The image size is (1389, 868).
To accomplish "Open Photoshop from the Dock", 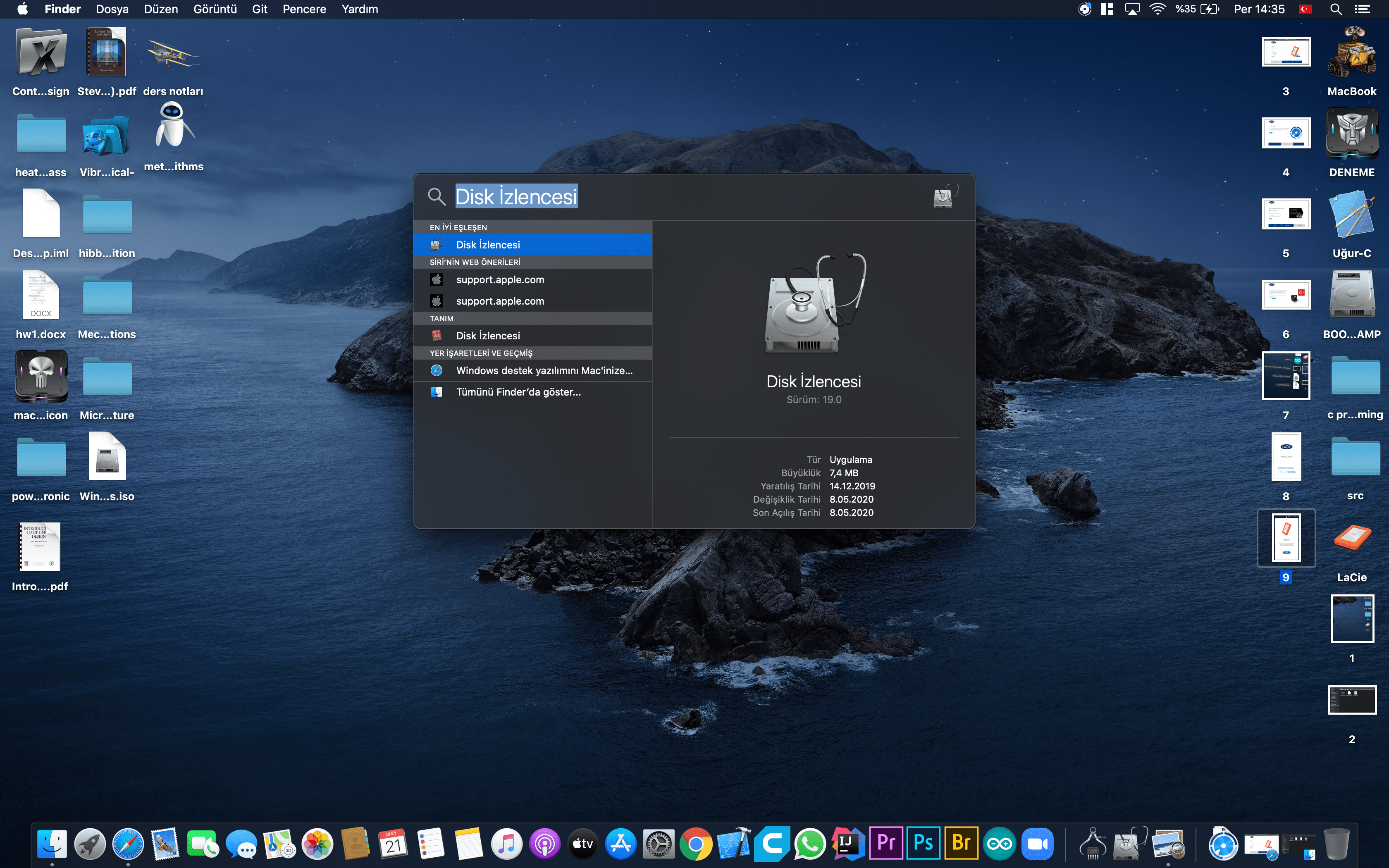I will [924, 844].
